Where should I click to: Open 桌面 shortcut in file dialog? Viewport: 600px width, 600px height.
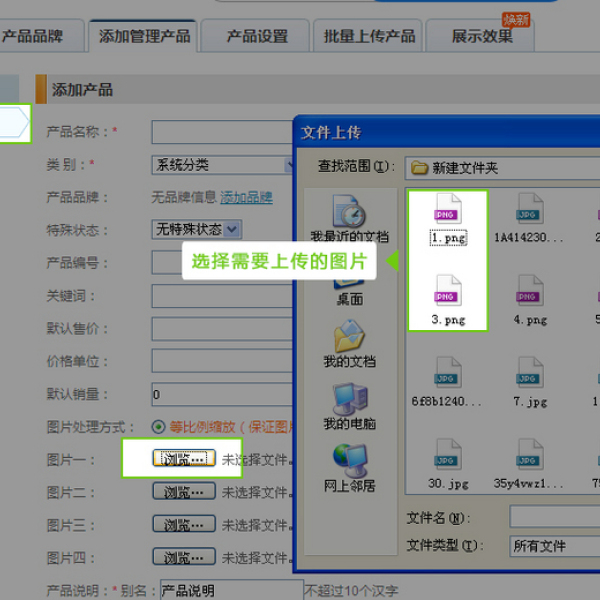click(x=349, y=294)
